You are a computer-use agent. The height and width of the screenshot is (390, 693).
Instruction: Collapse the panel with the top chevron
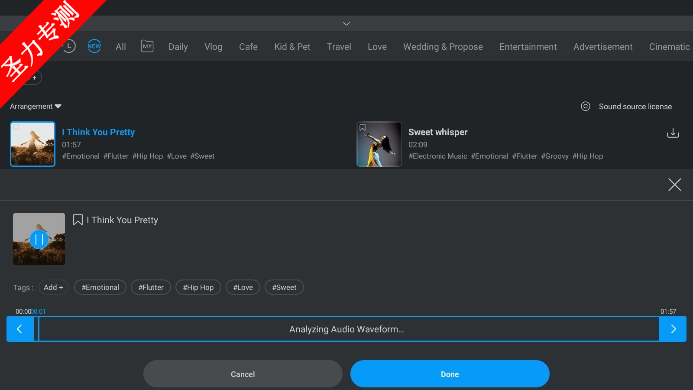pos(346,23)
